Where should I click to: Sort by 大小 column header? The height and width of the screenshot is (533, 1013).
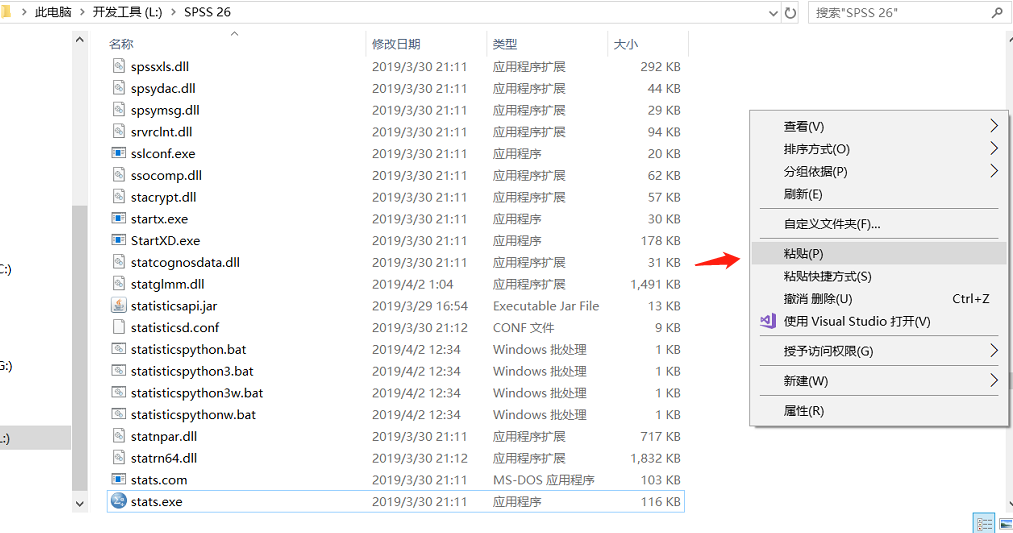[x=625, y=44]
